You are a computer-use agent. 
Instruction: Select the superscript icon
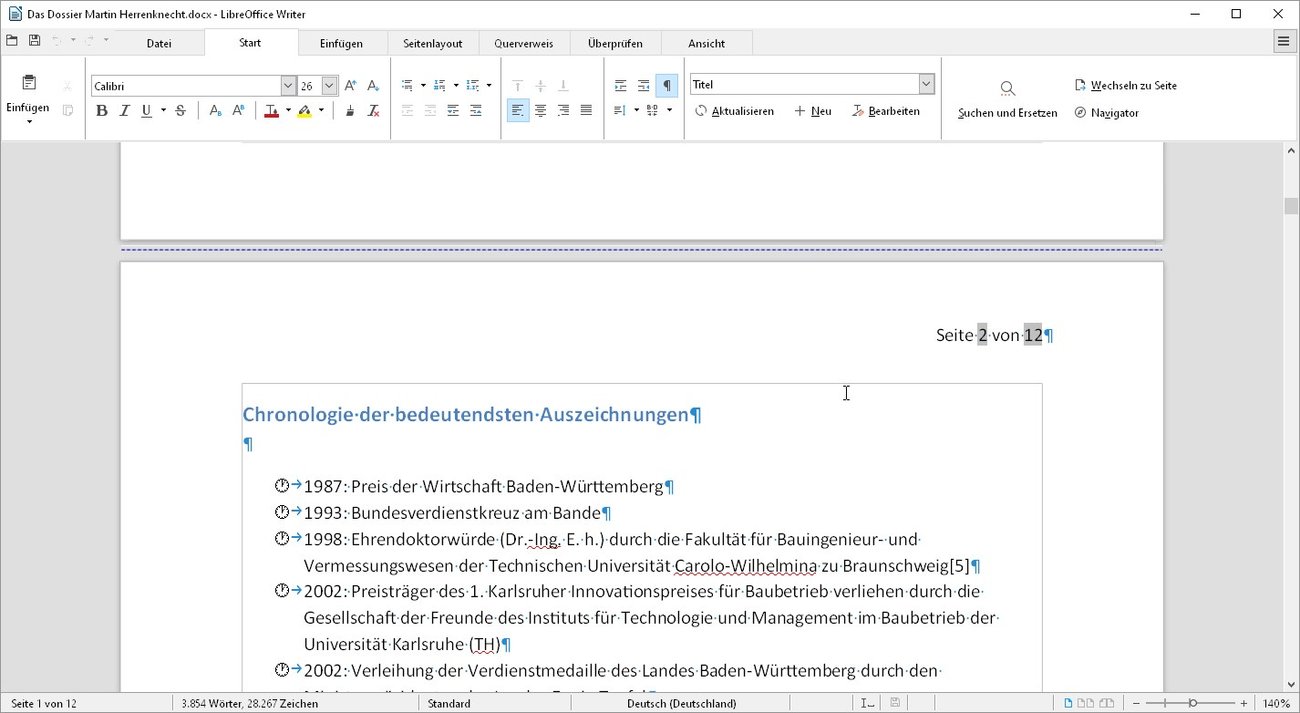pos(237,110)
